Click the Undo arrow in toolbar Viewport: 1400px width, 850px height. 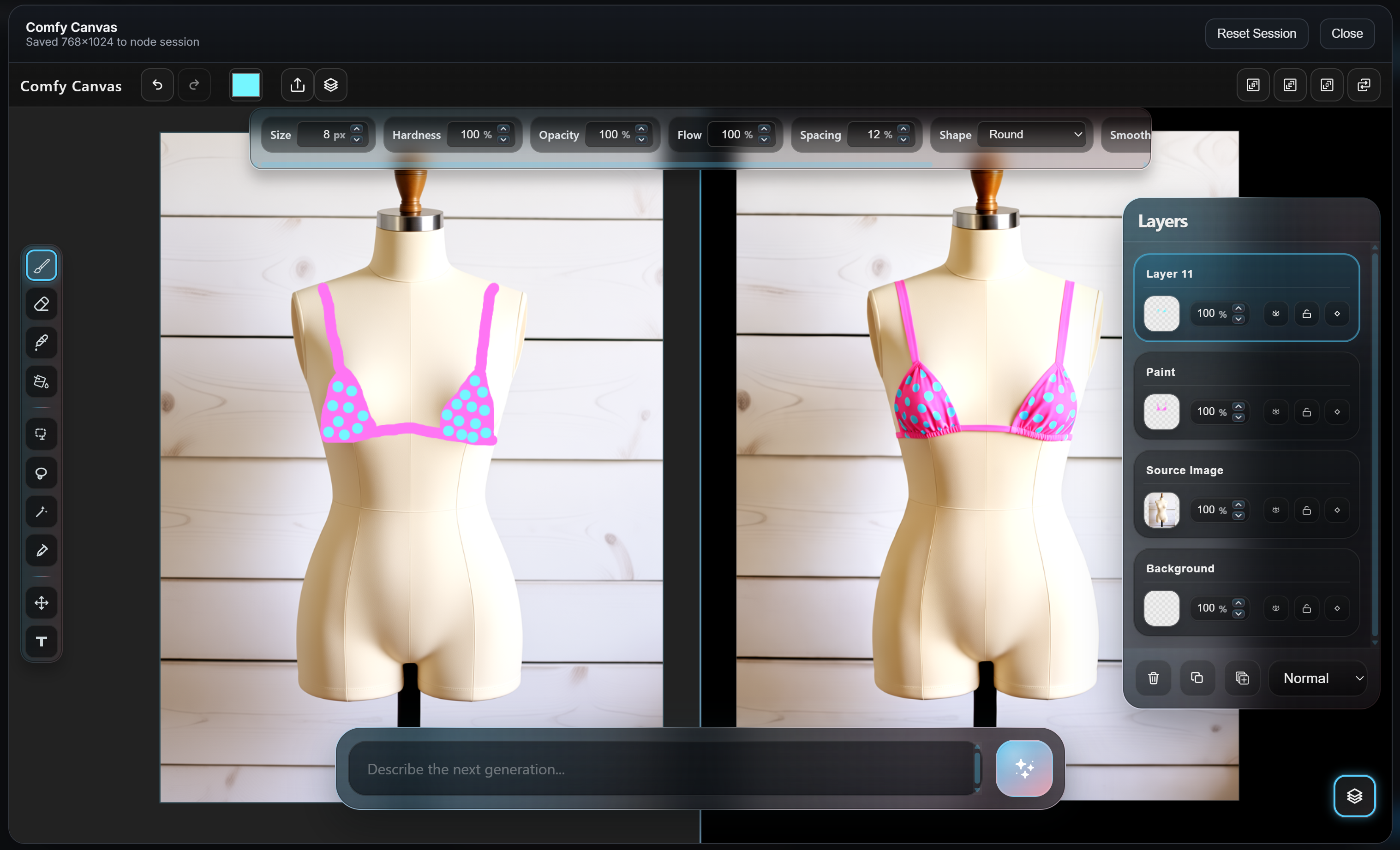157,85
